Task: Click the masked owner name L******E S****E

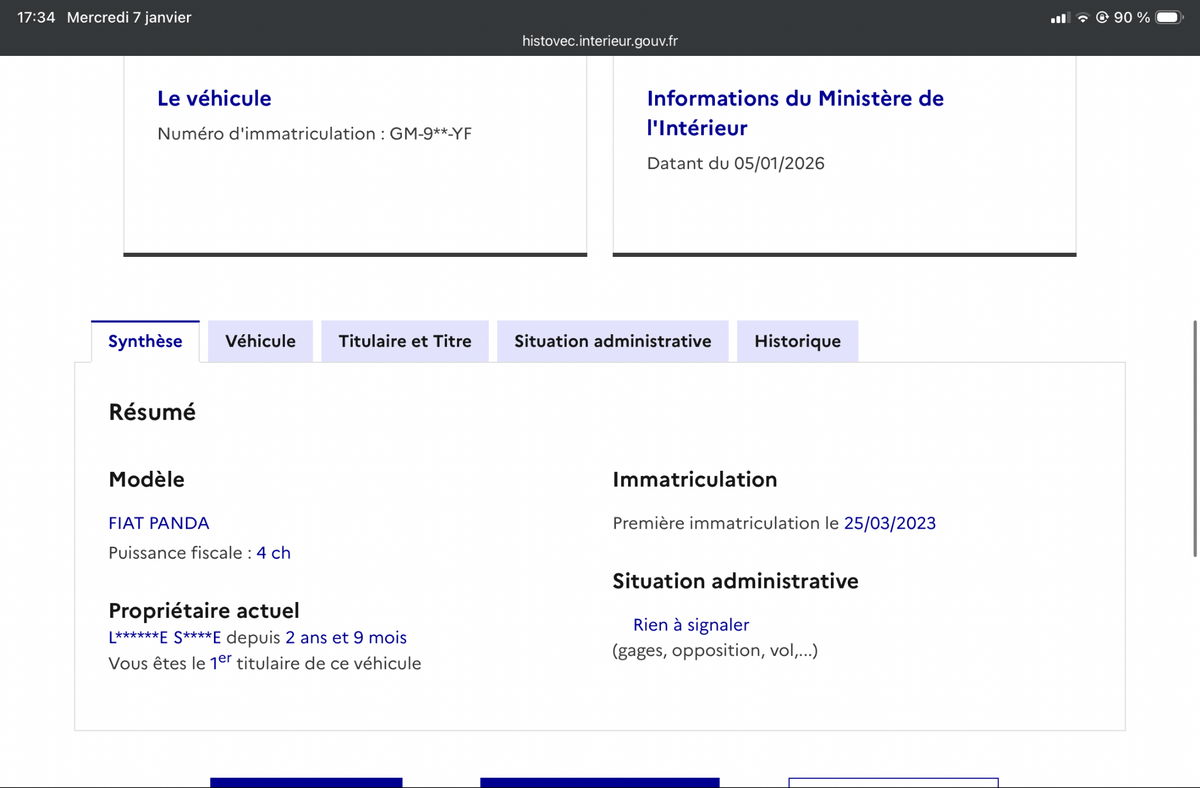Action: click(164, 638)
